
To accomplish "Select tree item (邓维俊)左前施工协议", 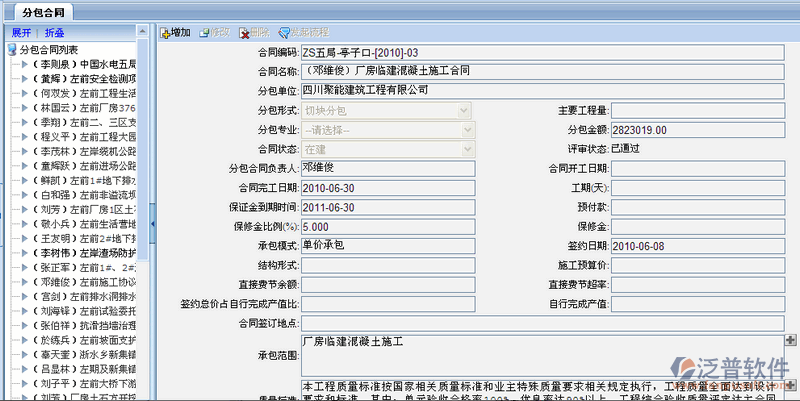I will pos(84,282).
